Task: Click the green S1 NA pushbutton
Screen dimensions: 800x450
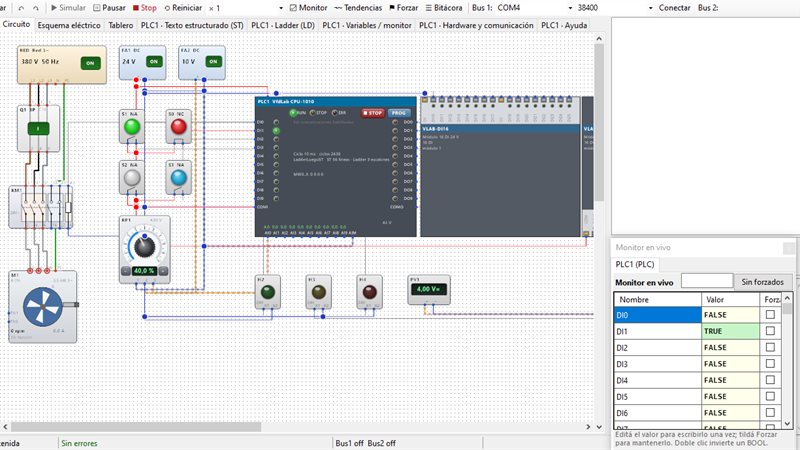Action: pyautogui.click(x=132, y=127)
